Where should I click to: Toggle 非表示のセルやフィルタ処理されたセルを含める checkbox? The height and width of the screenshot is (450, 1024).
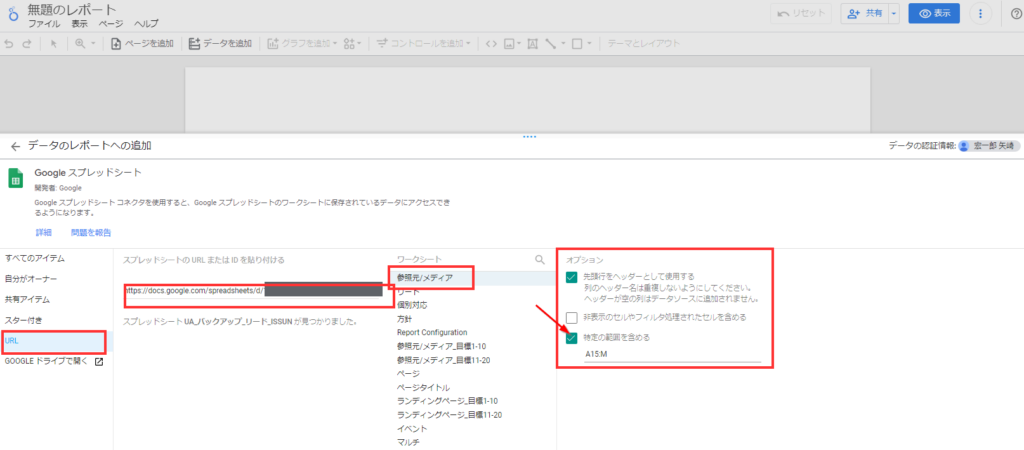(x=572, y=317)
